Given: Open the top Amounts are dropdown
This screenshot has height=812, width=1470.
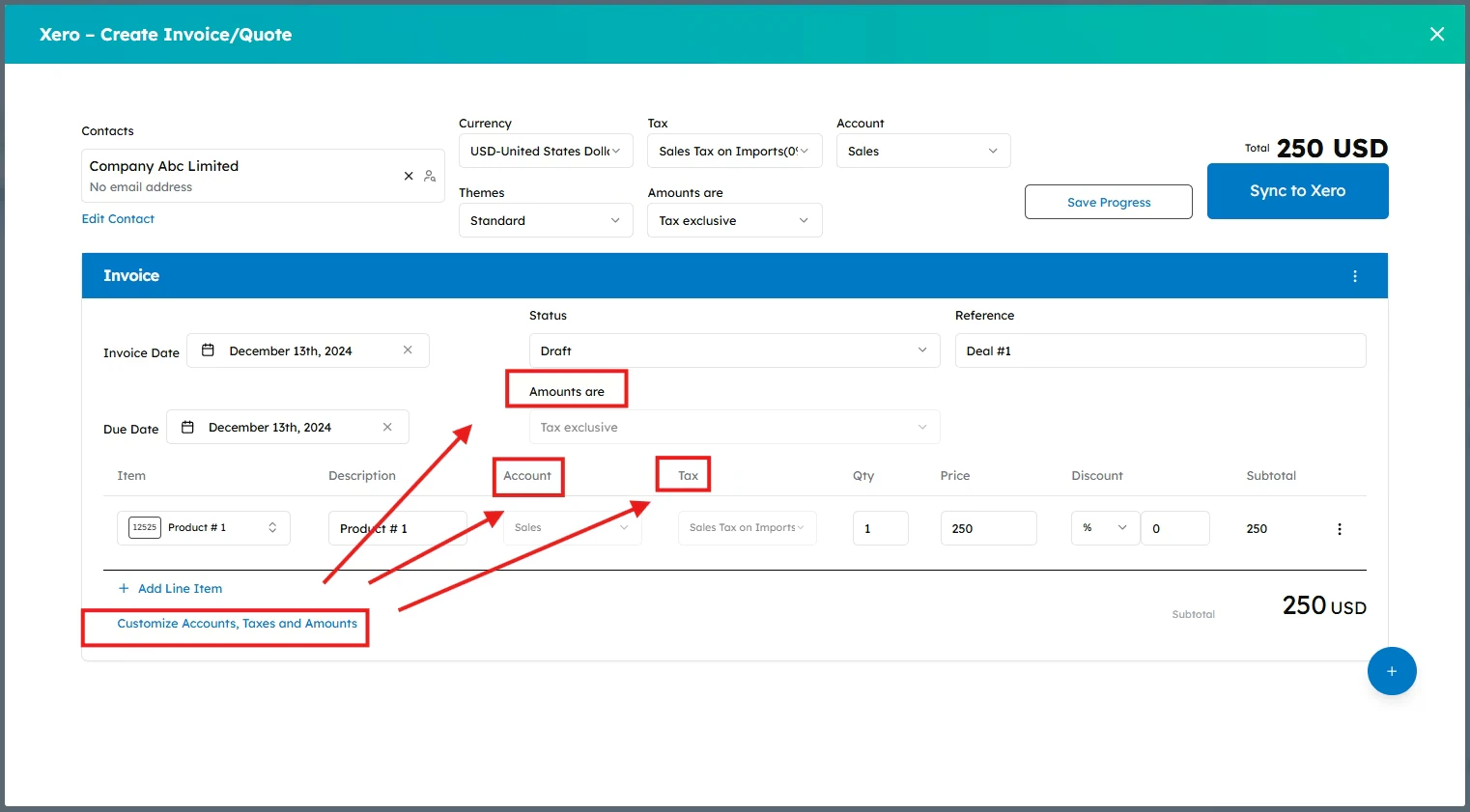Looking at the screenshot, I should click(x=734, y=220).
